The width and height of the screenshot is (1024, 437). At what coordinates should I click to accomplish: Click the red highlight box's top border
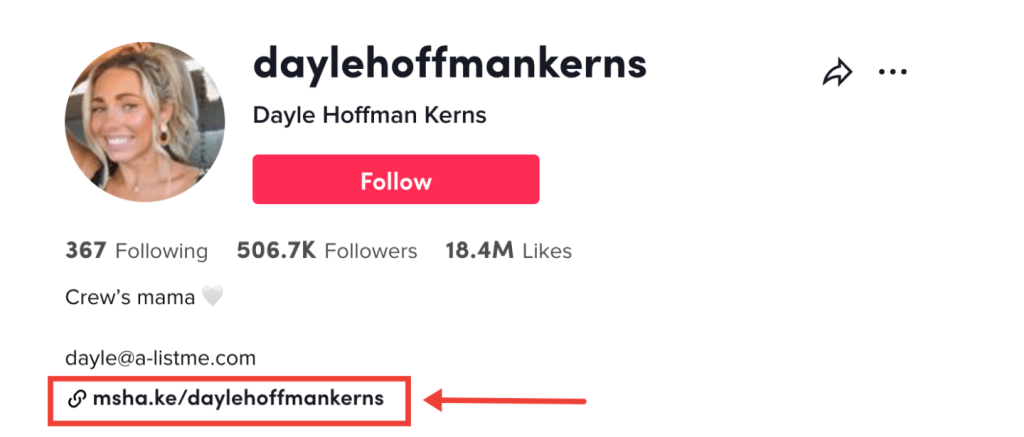pyautogui.click(x=232, y=379)
